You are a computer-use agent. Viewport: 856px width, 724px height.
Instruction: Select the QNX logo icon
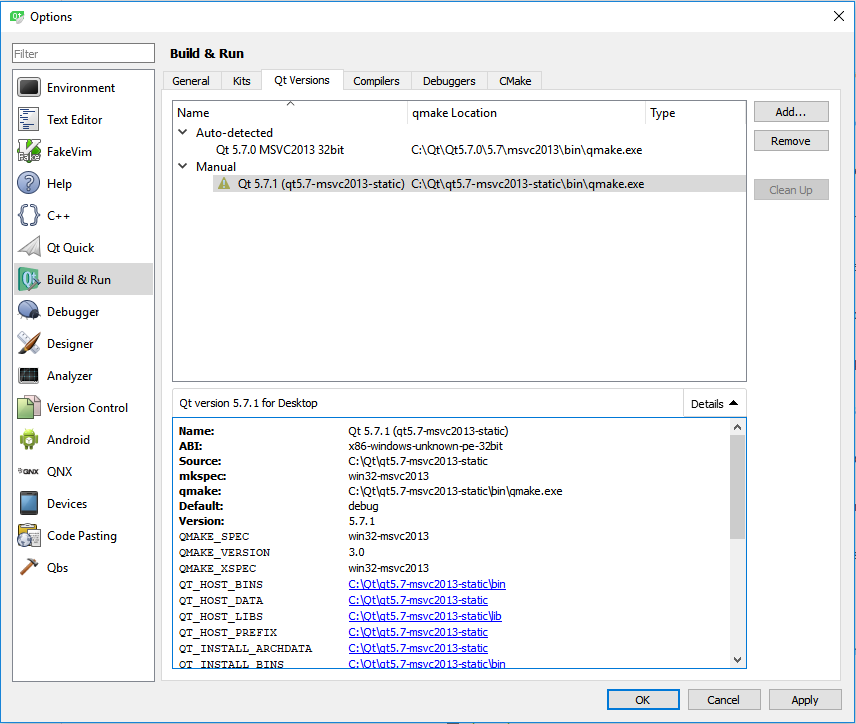click(x=28, y=471)
